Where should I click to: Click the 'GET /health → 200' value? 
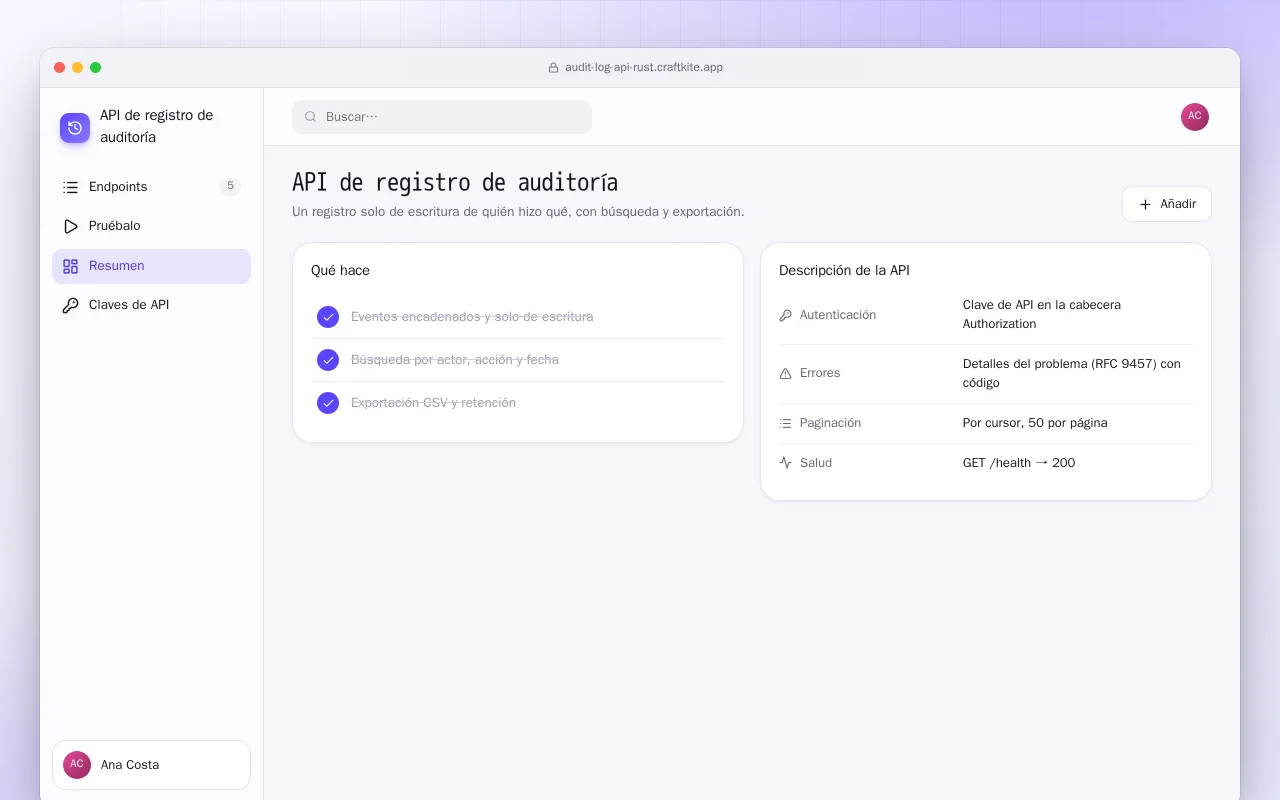click(1019, 463)
